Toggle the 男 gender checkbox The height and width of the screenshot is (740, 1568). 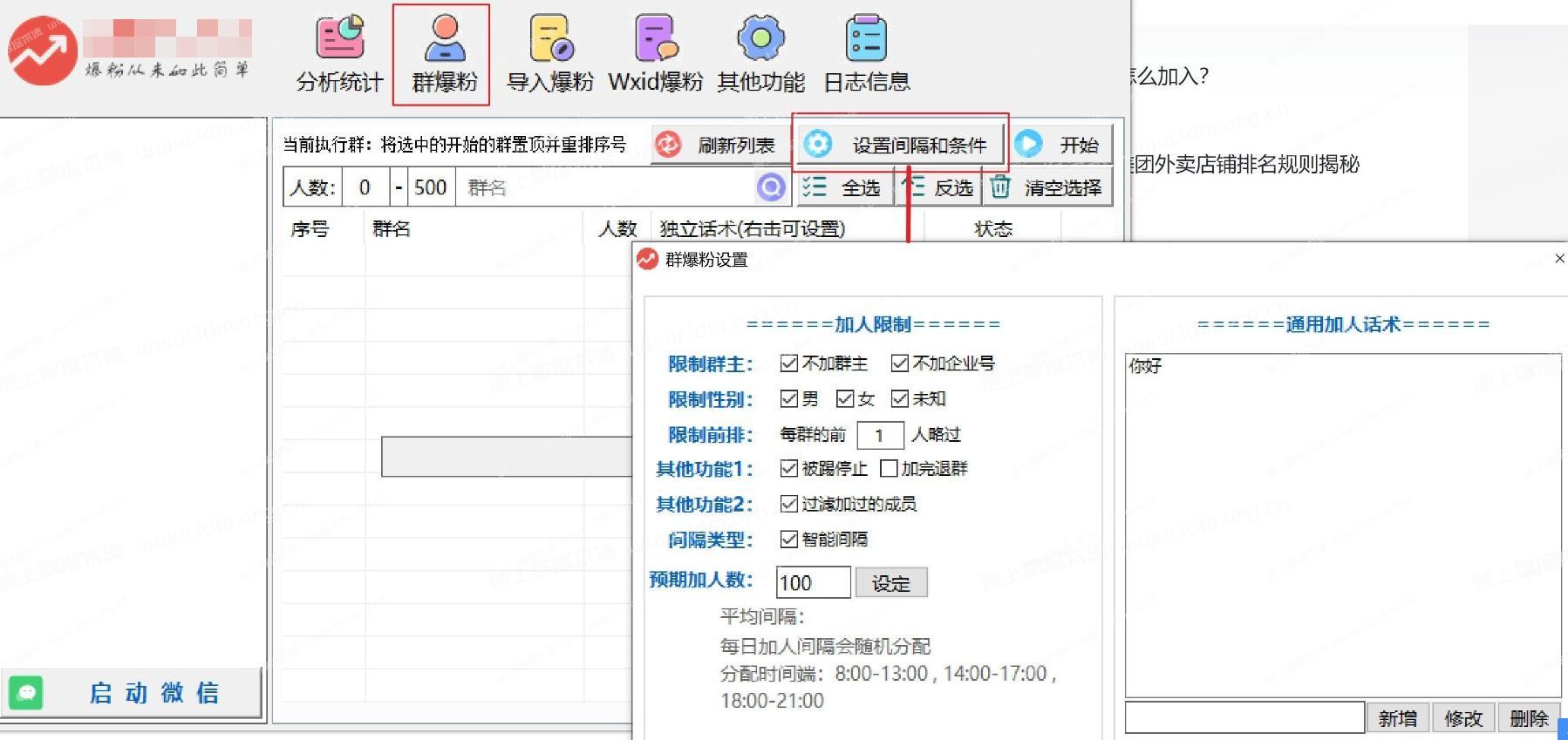pyautogui.click(x=789, y=399)
